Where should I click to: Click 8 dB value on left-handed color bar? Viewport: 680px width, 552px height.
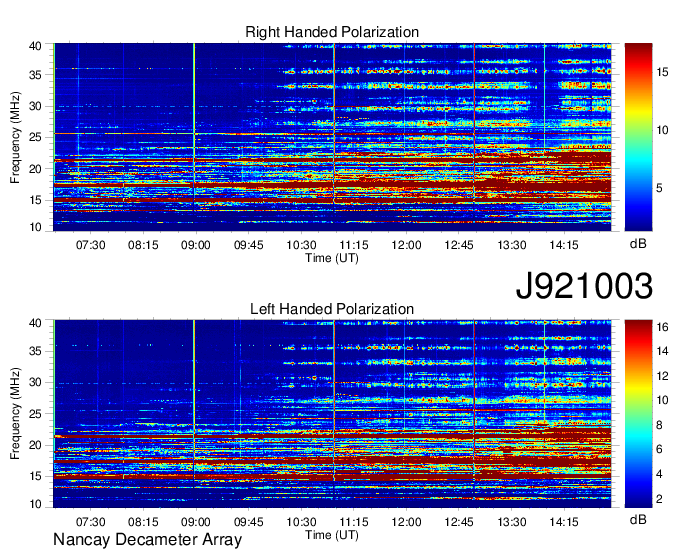pos(659,425)
